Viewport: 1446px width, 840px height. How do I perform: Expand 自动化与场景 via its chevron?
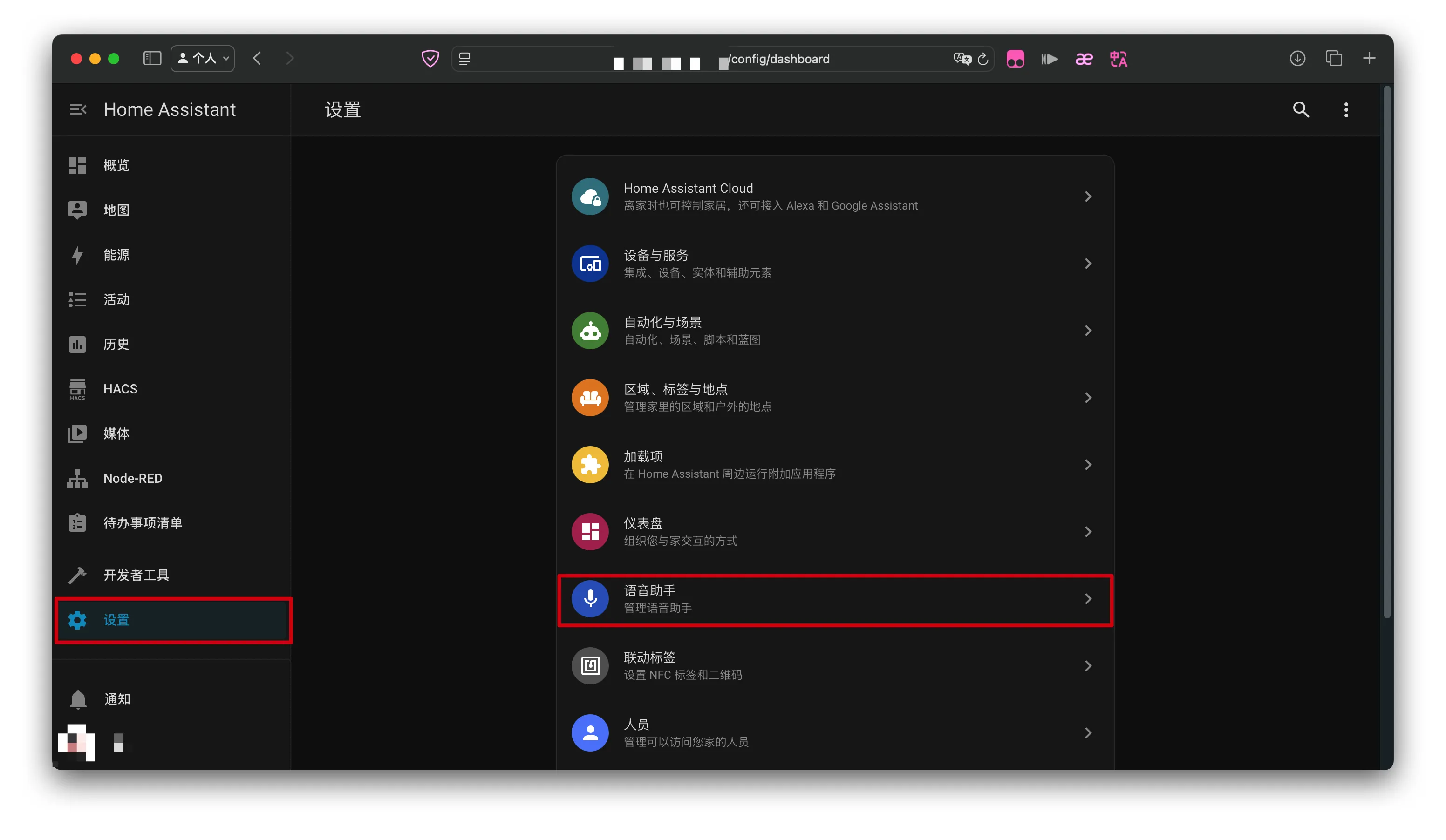(x=1087, y=331)
